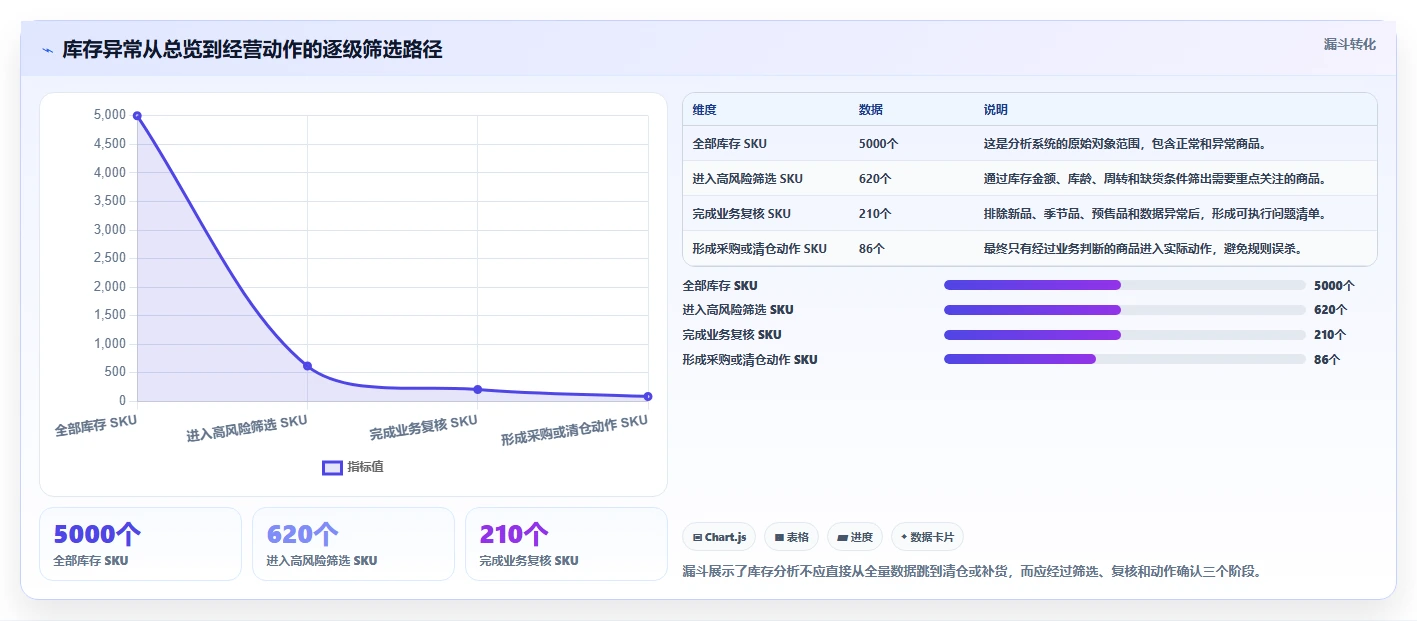Open the 5000个 全部库存 SKU card
Screen dimensions: 1417x621
pyautogui.click(x=140, y=544)
